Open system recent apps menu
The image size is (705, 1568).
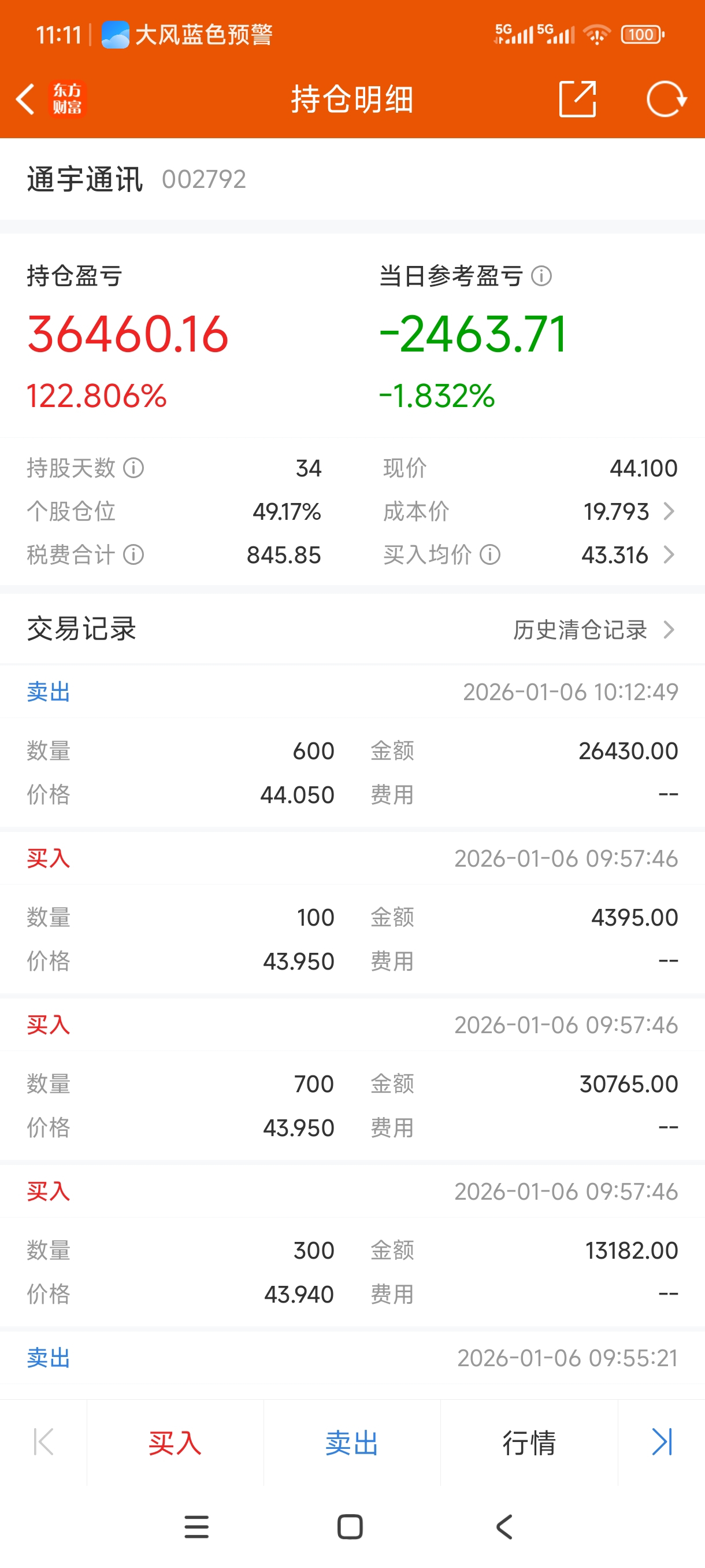(196, 1527)
